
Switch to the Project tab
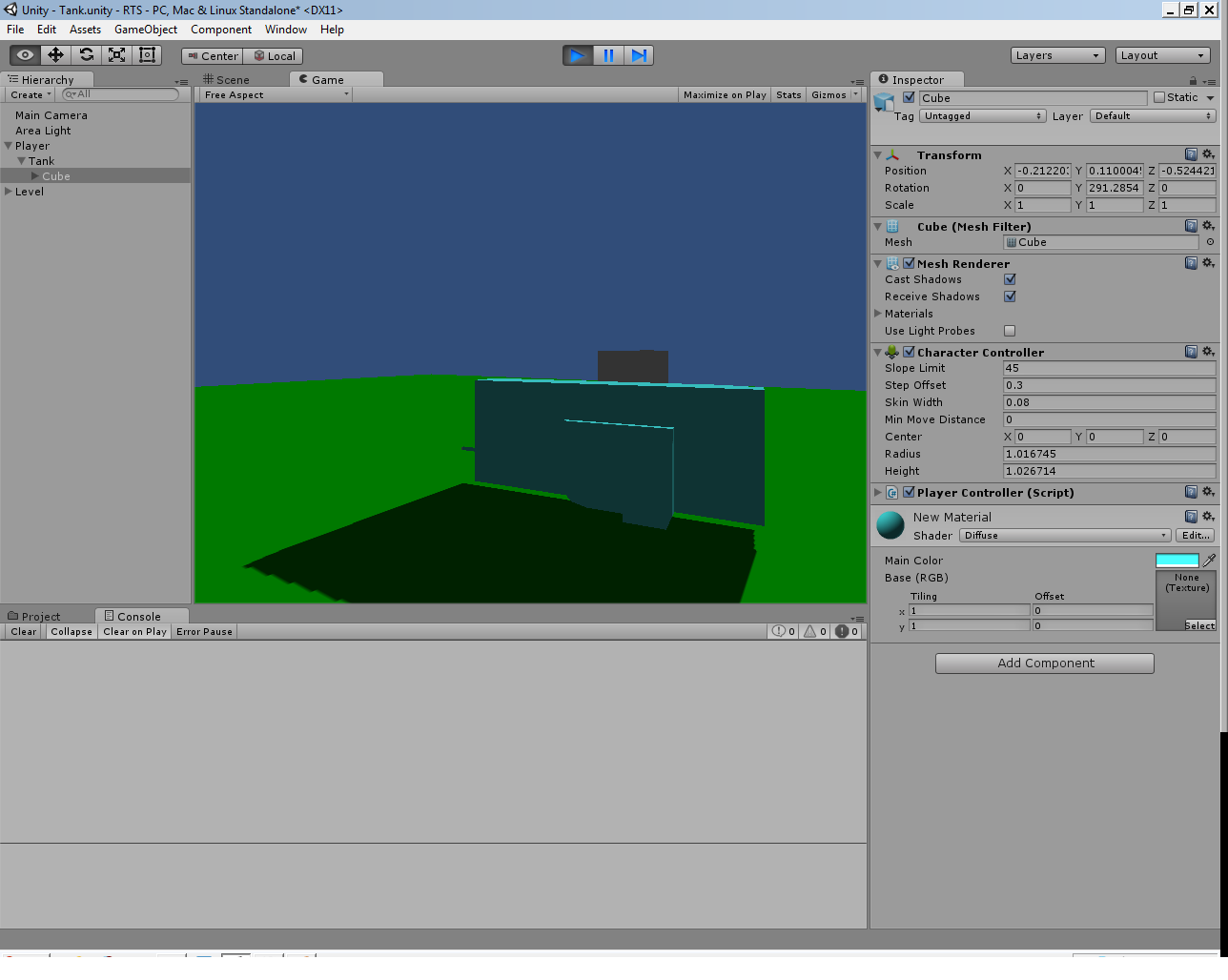pyautogui.click(x=34, y=617)
